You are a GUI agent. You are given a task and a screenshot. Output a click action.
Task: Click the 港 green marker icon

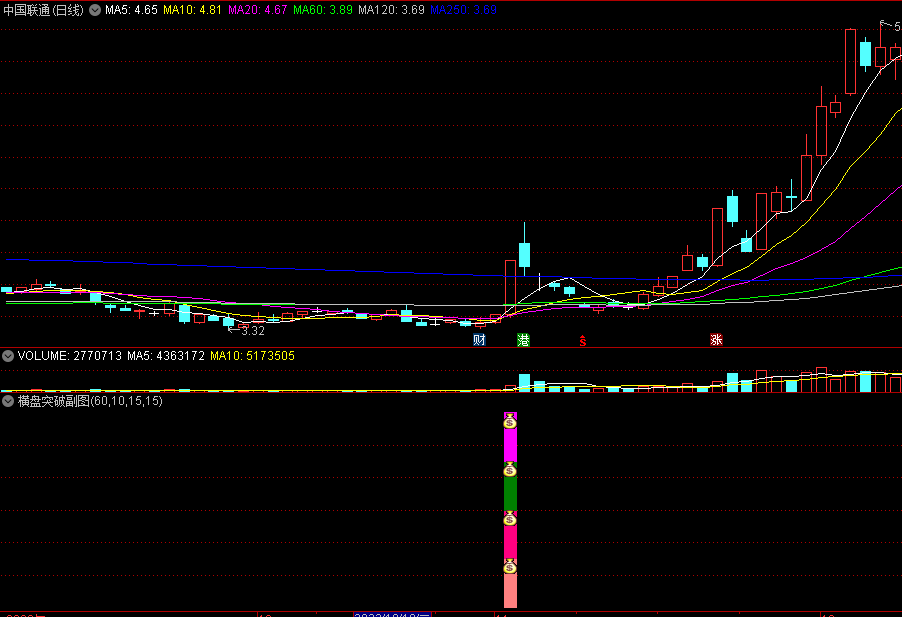pos(523,340)
